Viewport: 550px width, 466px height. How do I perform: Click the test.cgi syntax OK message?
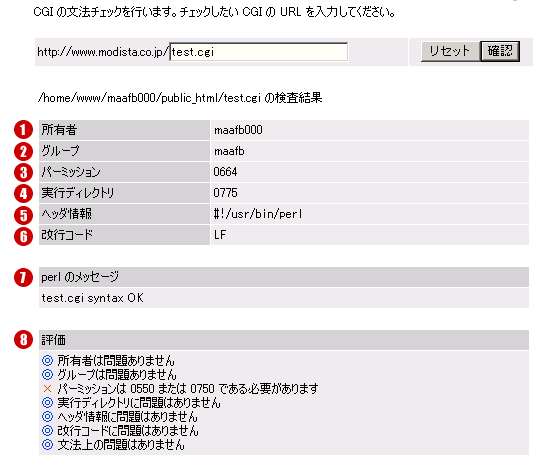(93, 298)
